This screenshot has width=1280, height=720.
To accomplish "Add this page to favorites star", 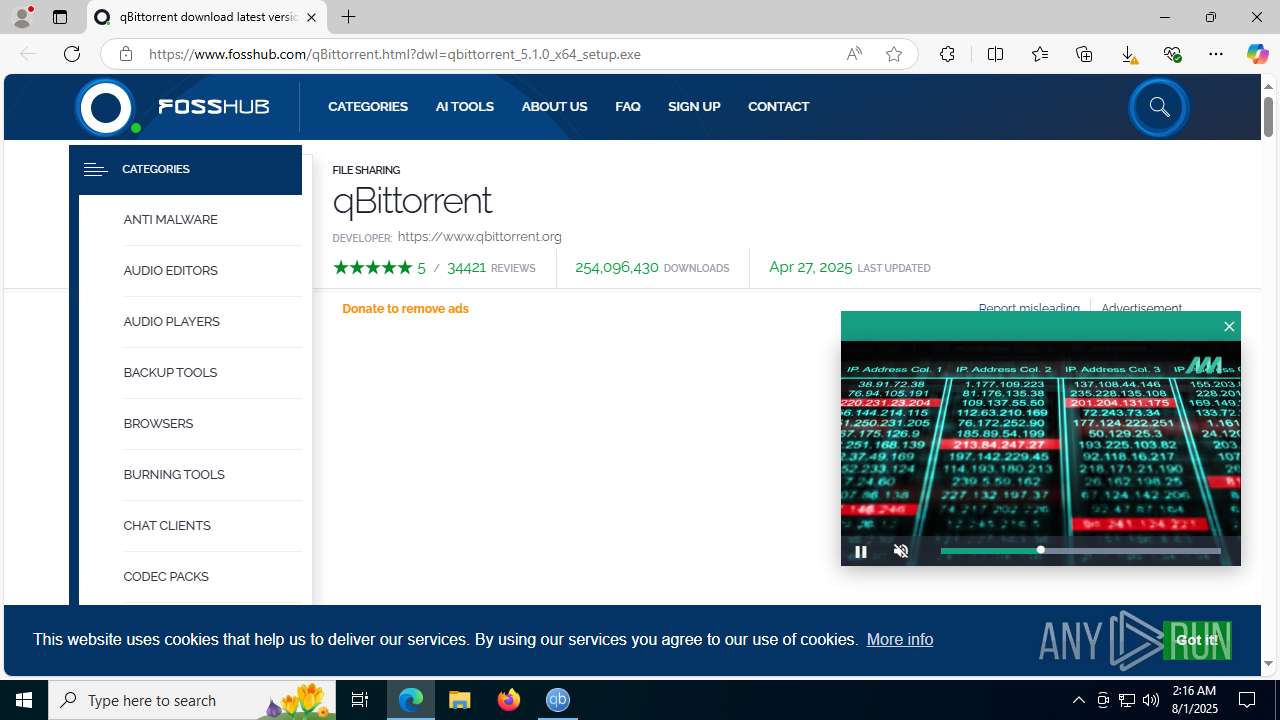I will tap(894, 54).
